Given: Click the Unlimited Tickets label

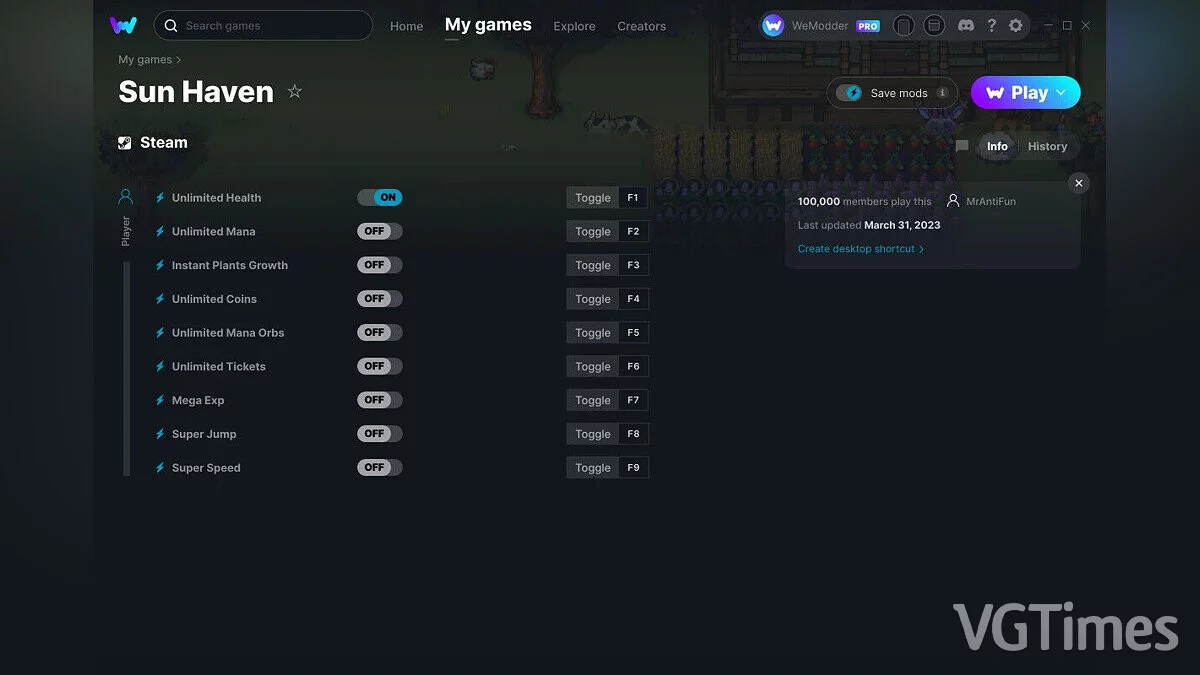Looking at the screenshot, I should tap(219, 366).
